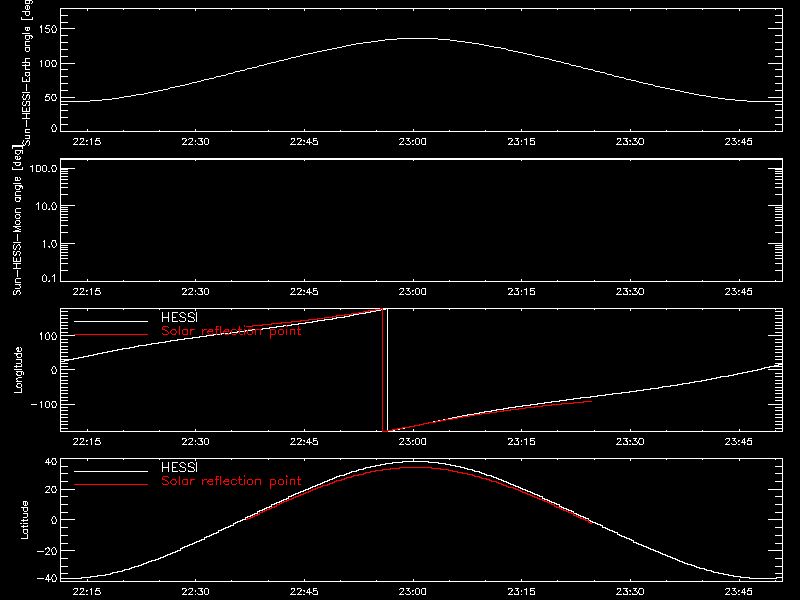Image resolution: width=800 pixels, height=600 pixels.
Task: Click '23:30' under the Longitude plot
Action: click(630, 441)
